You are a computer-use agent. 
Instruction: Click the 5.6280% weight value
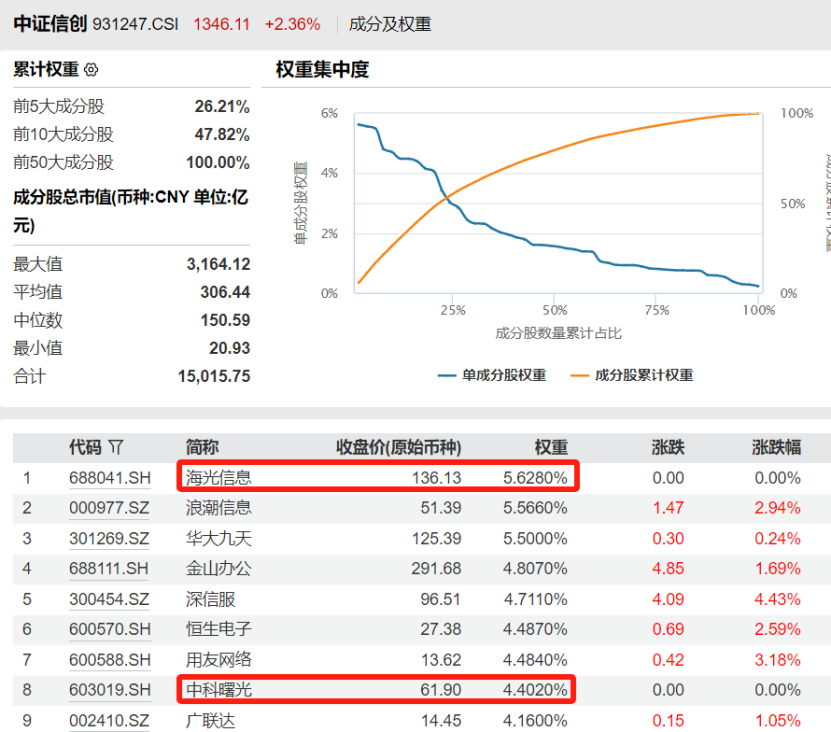(x=535, y=478)
